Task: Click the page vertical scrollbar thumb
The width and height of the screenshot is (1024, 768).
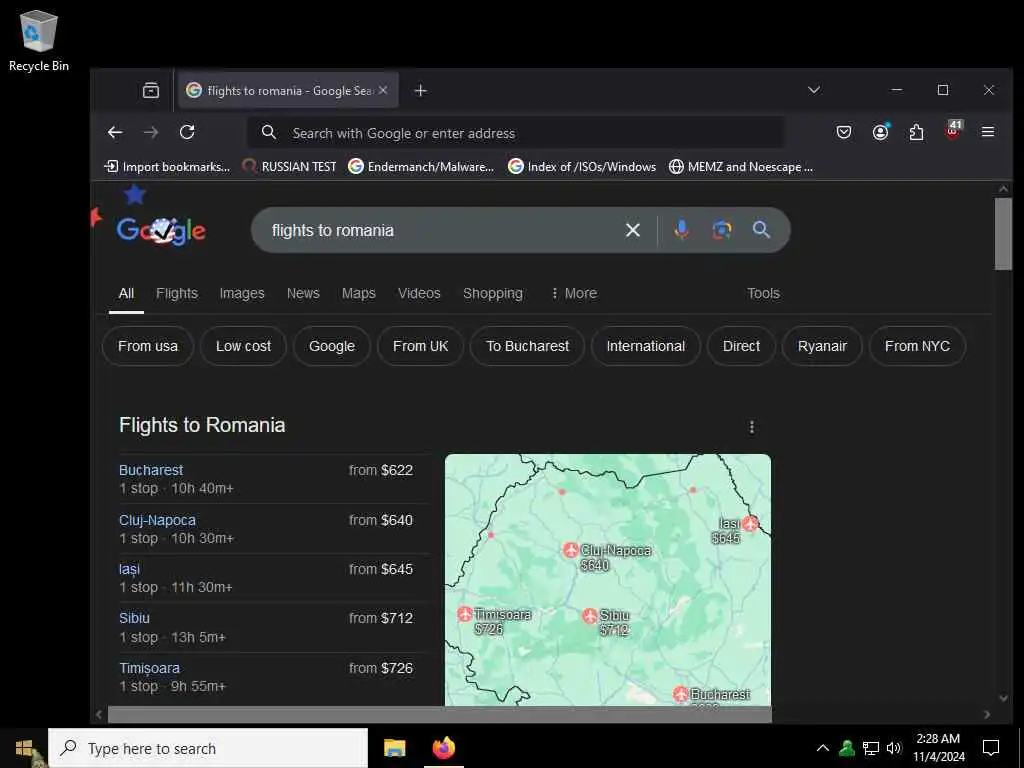Action: click(x=1003, y=233)
